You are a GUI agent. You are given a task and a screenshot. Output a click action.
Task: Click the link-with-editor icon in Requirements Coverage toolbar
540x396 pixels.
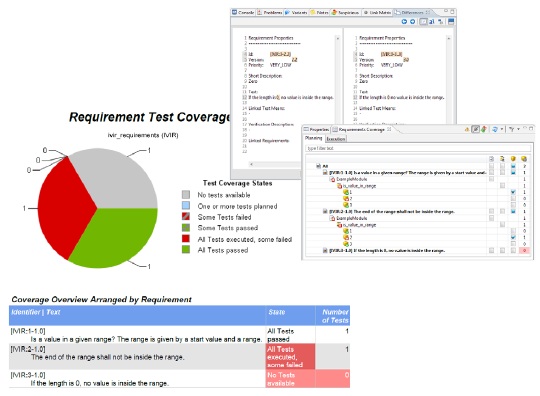coord(475,129)
